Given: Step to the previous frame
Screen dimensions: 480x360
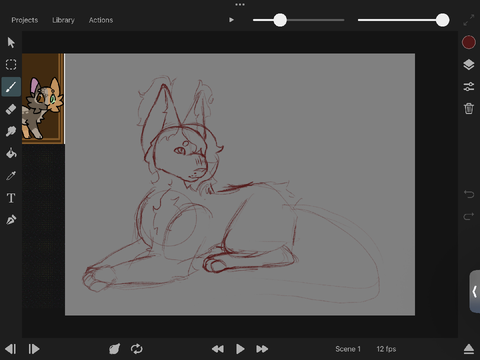Looking at the screenshot, I should coord(11,349).
